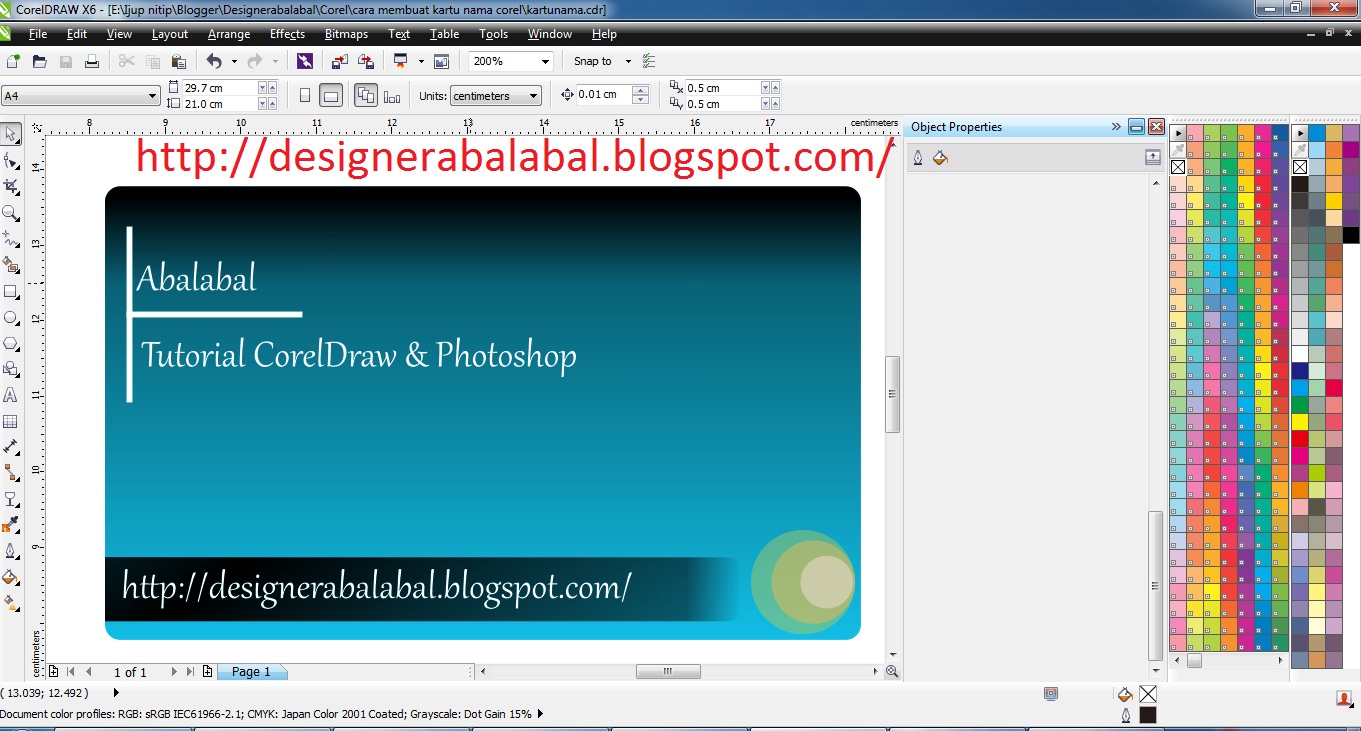Use the eyedropper in the left palette

(x=1178, y=150)
